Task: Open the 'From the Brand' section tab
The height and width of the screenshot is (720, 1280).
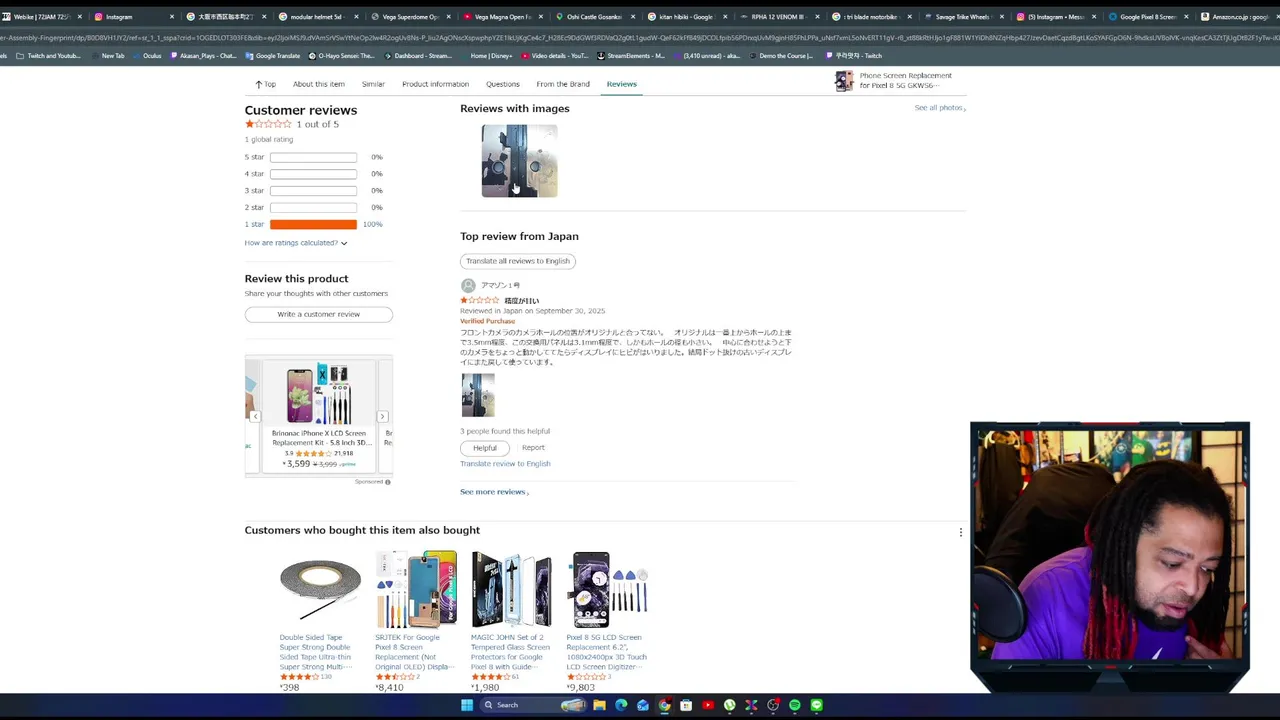Action: pos(563,84)
